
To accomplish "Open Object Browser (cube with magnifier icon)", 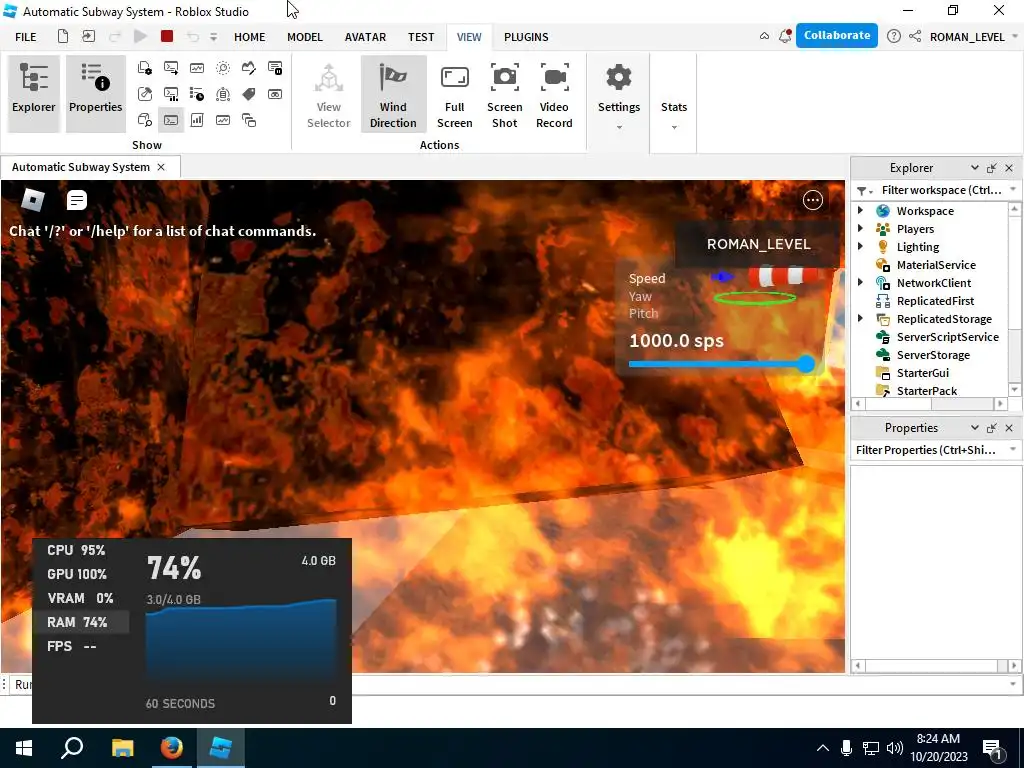I will tap(145, 120).
